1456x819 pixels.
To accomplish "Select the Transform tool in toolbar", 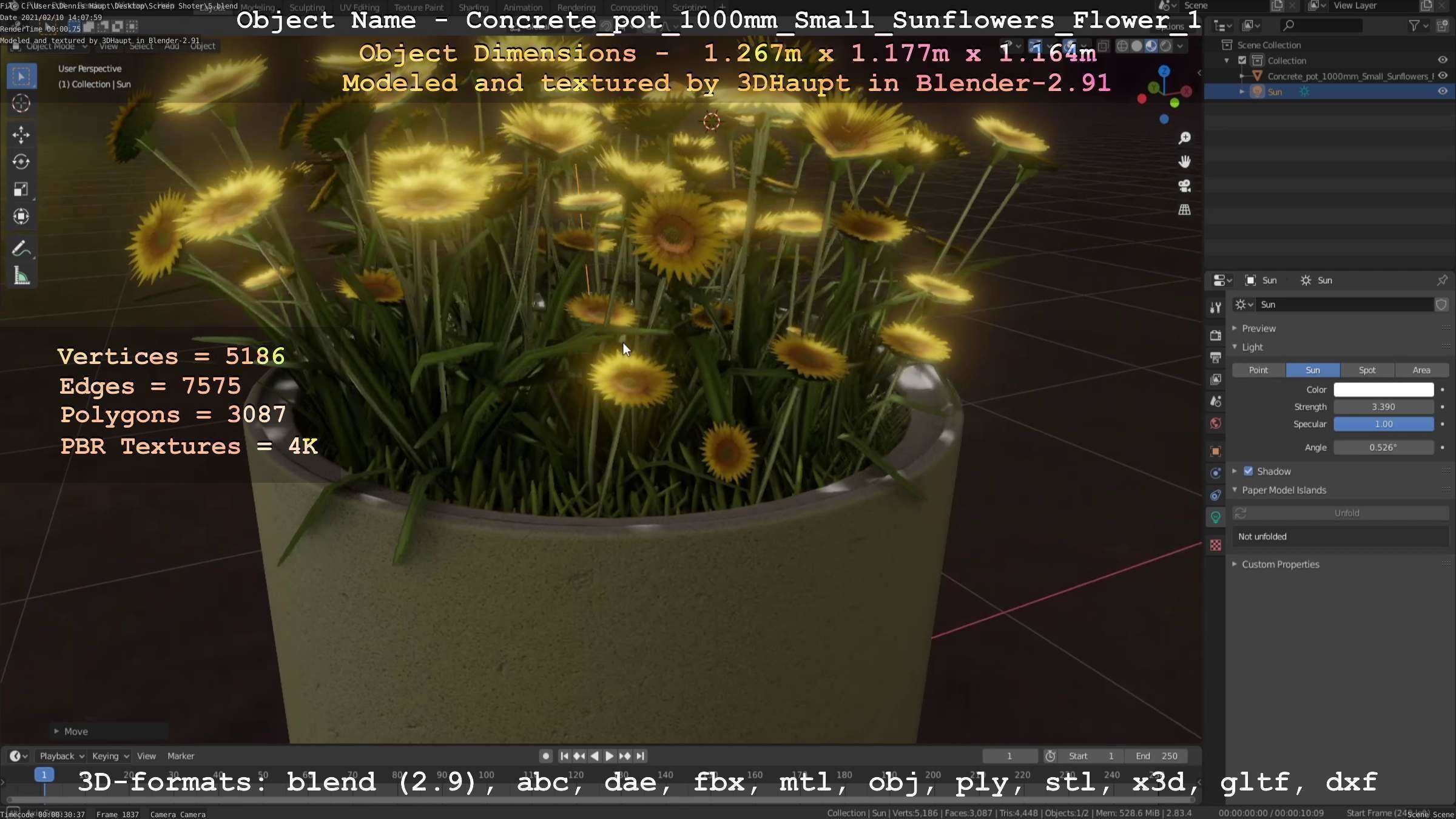I will coord(21,217).
